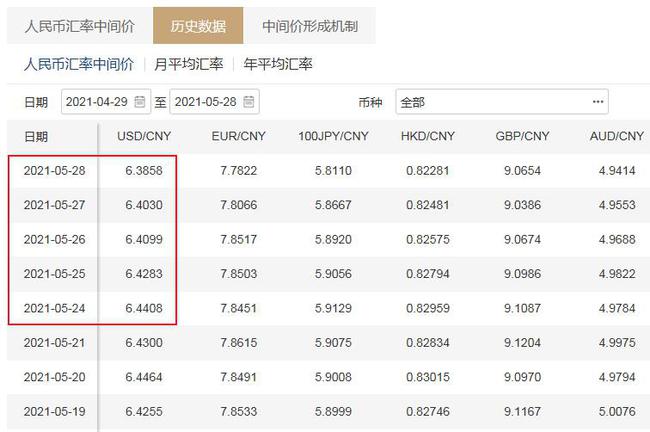Select the 2021-05-19 date cell
The height and width of the screenshot is (432, 650).
click(54, 411)
